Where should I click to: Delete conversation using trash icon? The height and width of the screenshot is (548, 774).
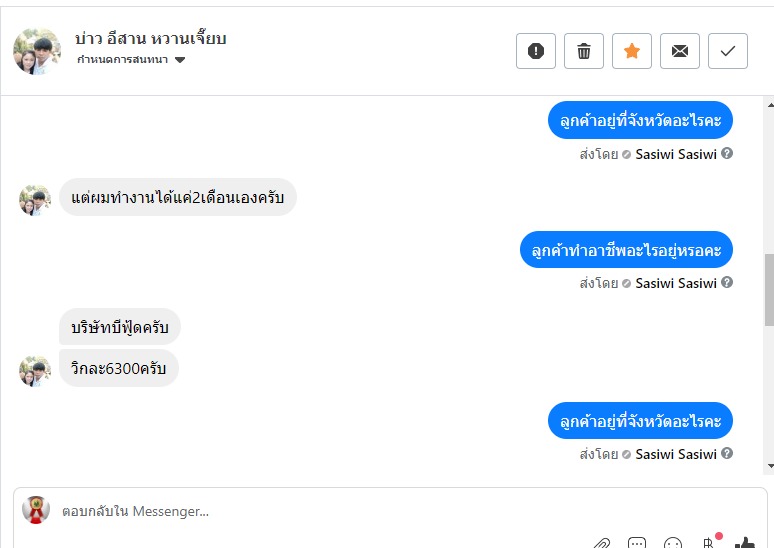pos(584,51)
